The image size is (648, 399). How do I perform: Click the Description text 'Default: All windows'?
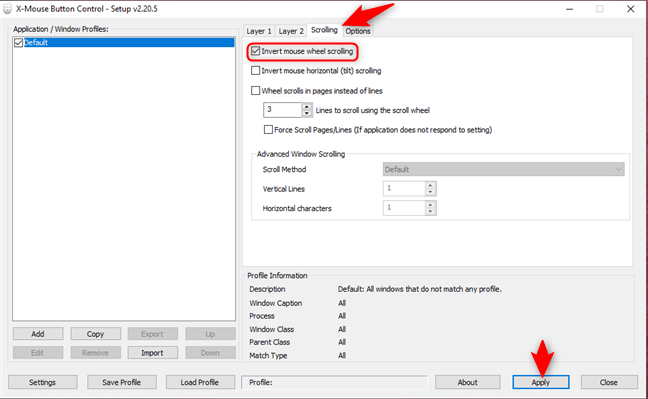pyautogui.click(x=419, y=289)
